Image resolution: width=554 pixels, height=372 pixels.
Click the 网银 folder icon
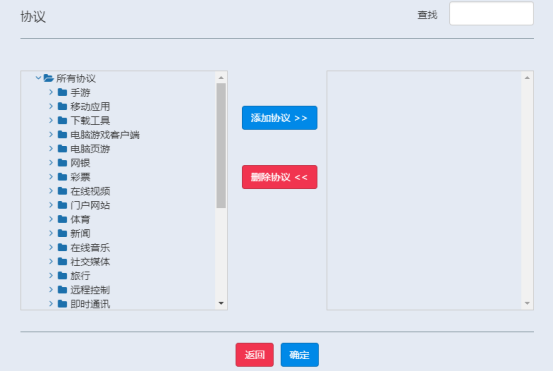click(x=63, y=163)
